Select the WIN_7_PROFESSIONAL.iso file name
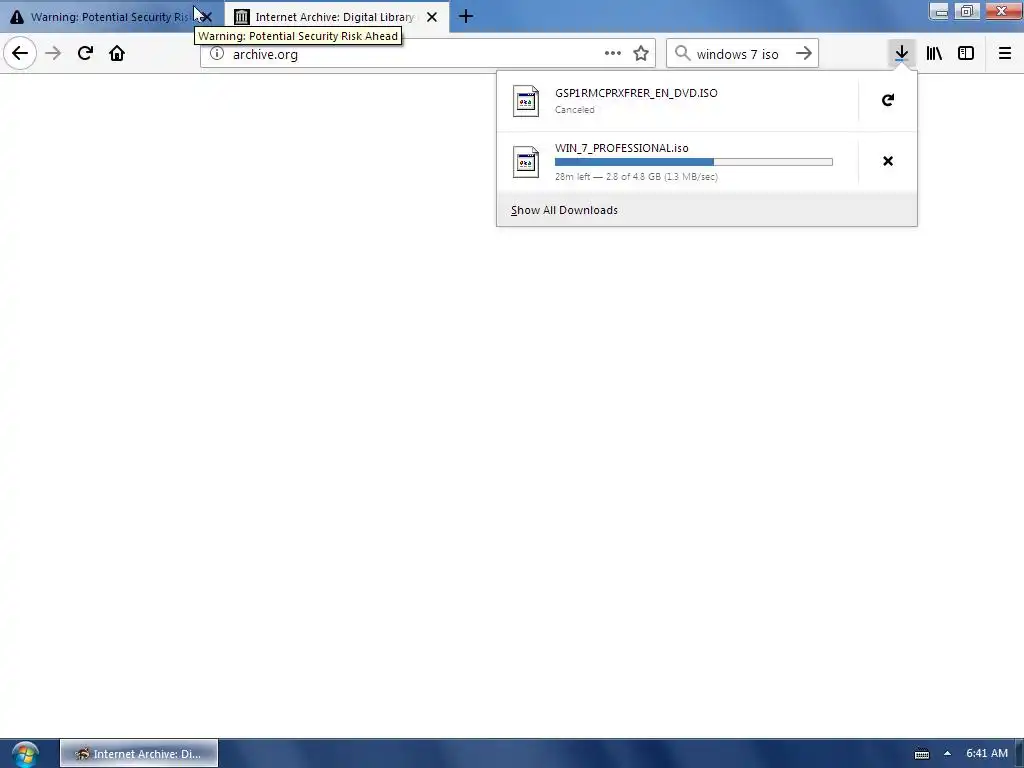The width and height of the screenshot is (1024, 768). pyautogui.click(x=622, y=148)
